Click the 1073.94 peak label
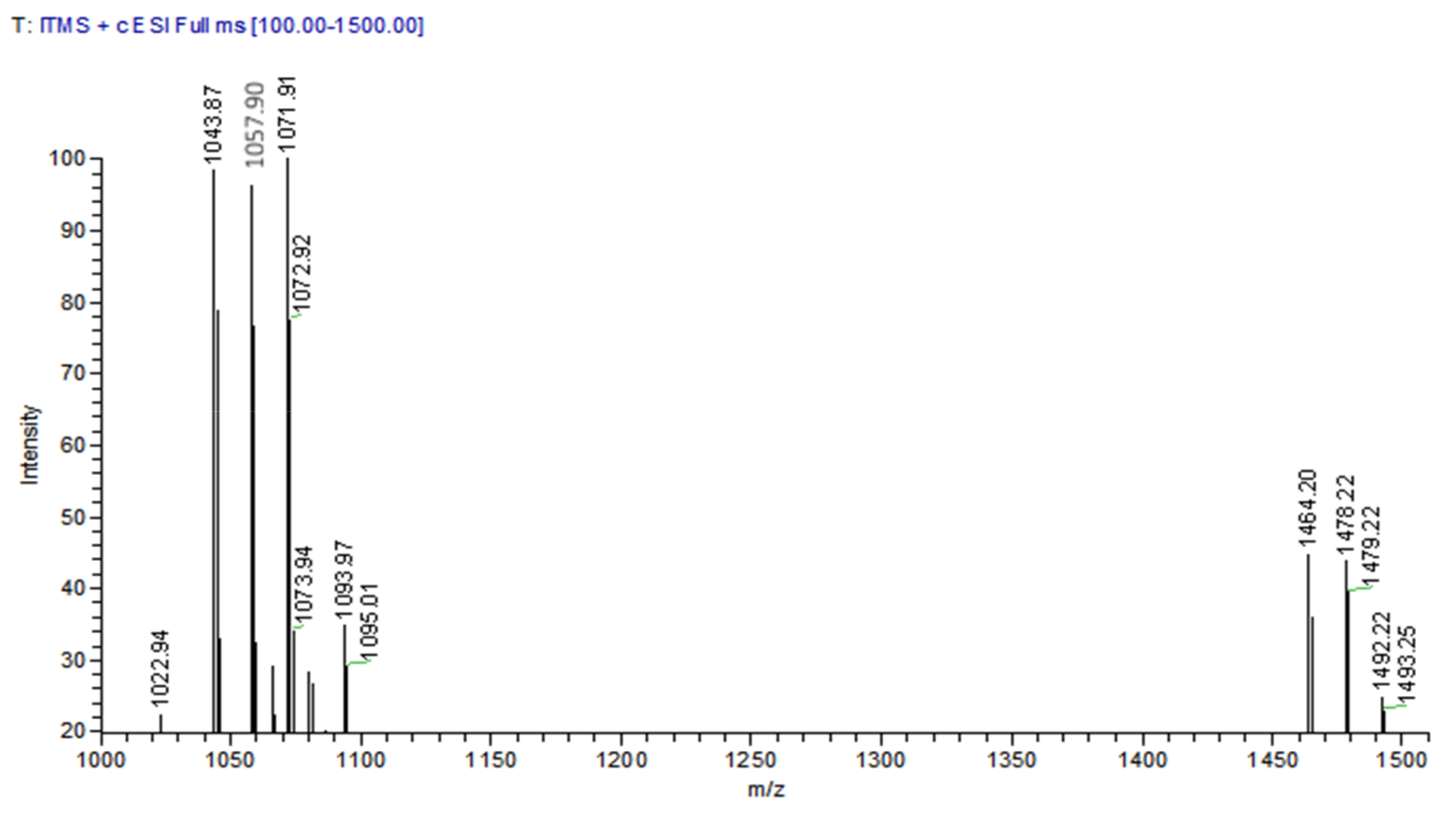 [x=304, y=584]
